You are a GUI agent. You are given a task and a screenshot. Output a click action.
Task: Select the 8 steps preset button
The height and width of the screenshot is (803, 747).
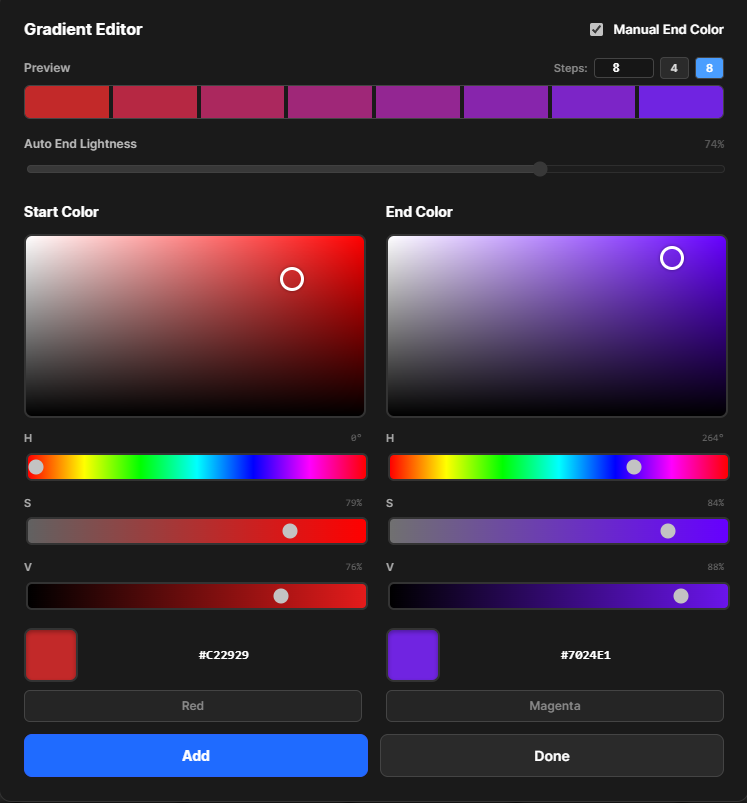pos(709,68)
